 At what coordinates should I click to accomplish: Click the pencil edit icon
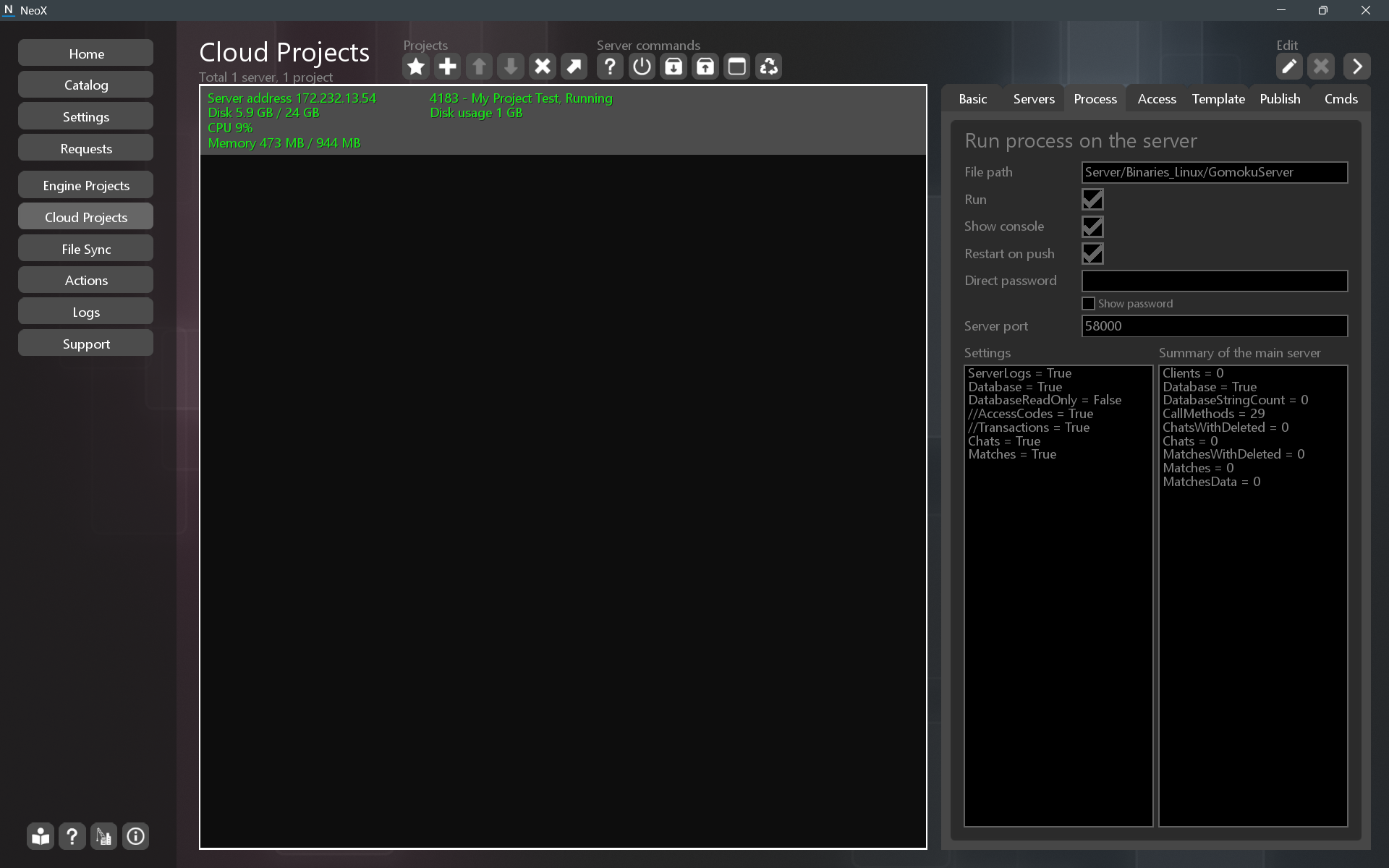[x=1288, y=67]
